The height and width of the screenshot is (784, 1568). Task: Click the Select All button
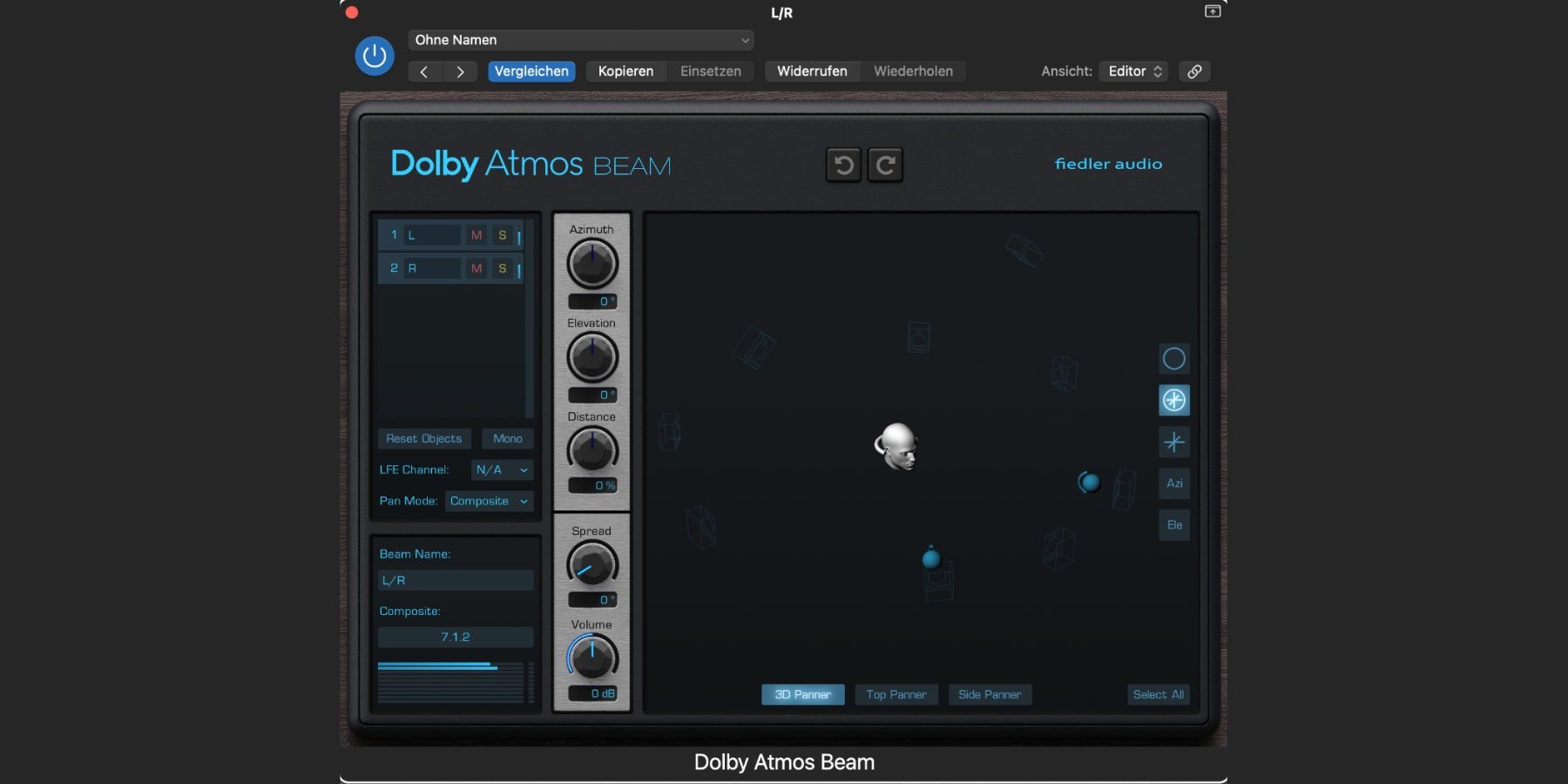(x=1158, y=694)
